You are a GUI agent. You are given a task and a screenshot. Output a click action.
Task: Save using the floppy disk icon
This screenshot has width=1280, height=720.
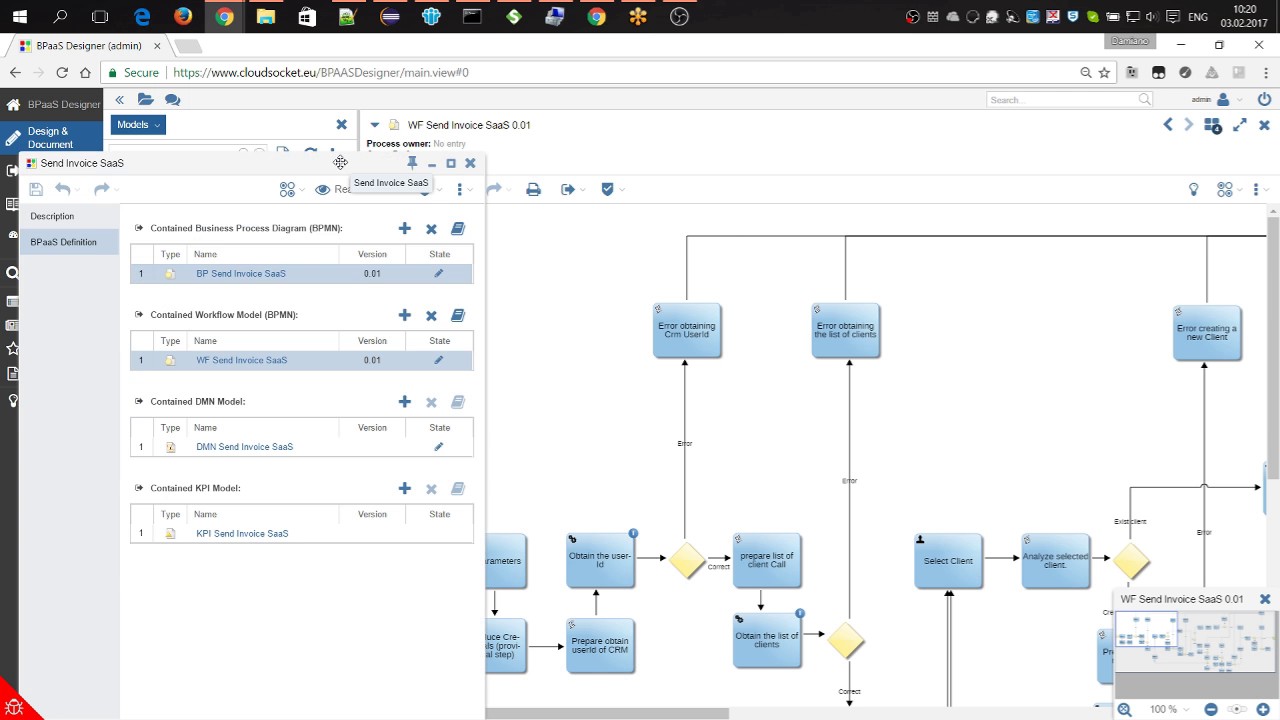pyautogui.click(x=36, y=189)
